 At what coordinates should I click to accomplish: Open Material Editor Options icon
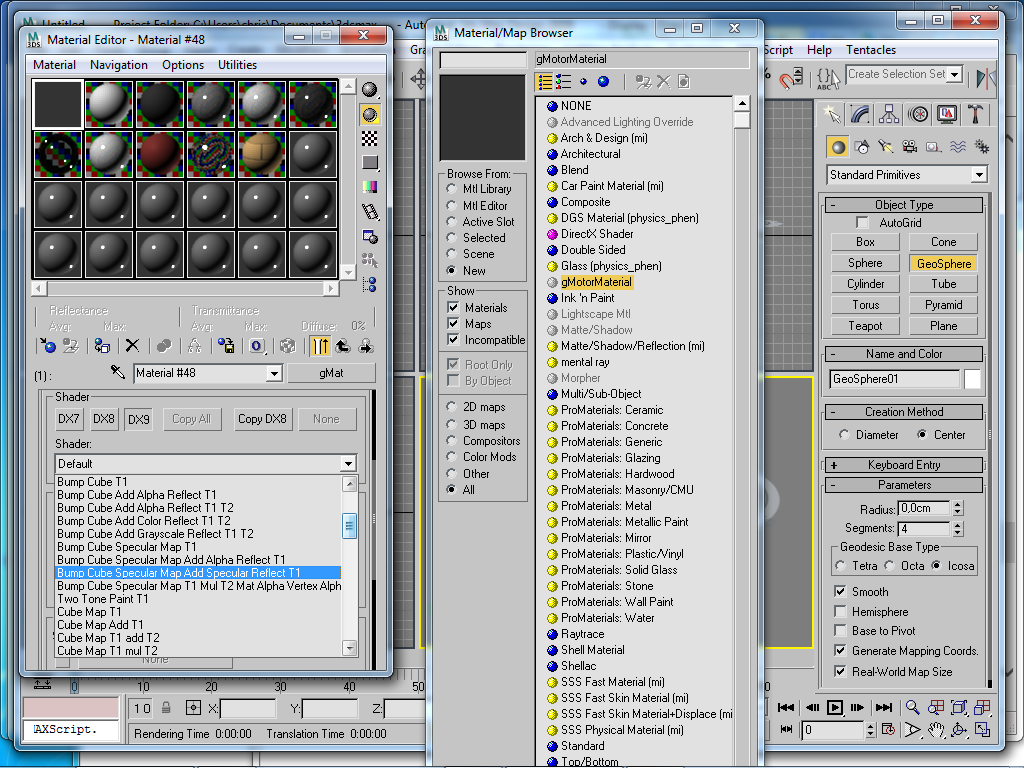coord(370,236)
